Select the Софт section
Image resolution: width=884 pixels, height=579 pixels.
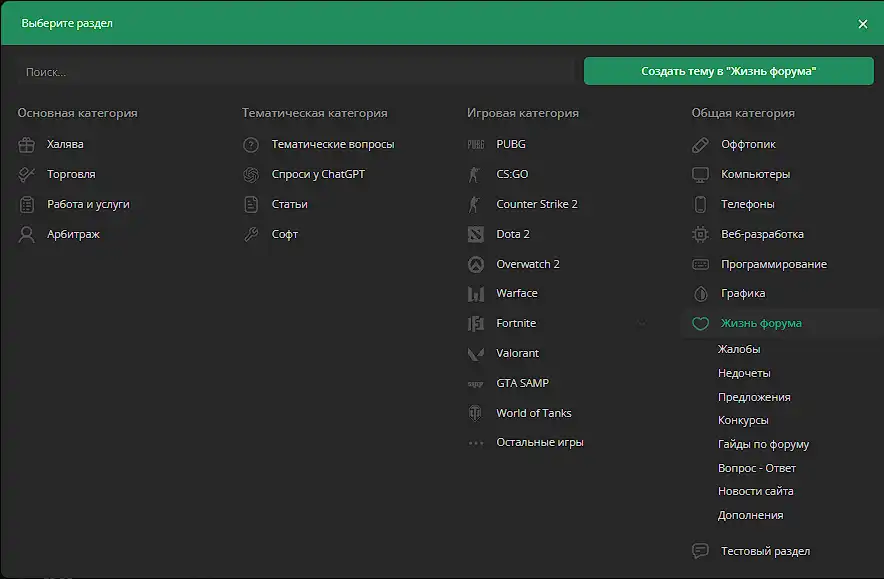(285, 235)
